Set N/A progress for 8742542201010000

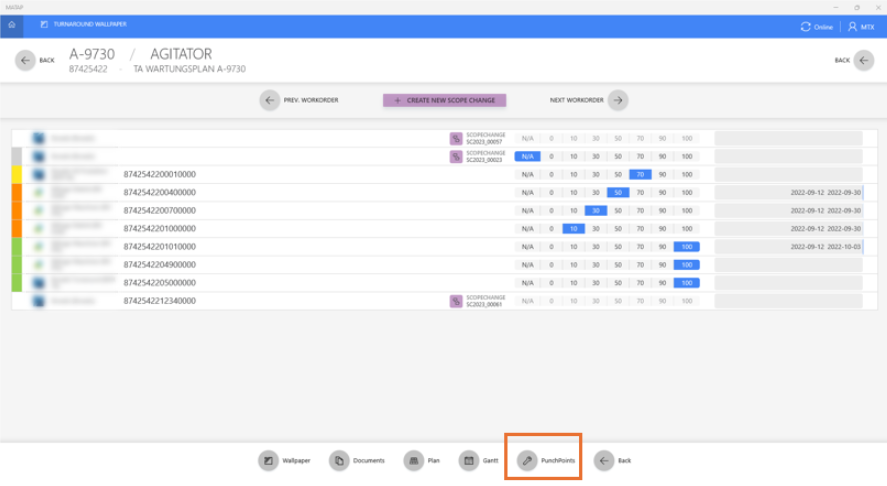click(x=527, y=246)
